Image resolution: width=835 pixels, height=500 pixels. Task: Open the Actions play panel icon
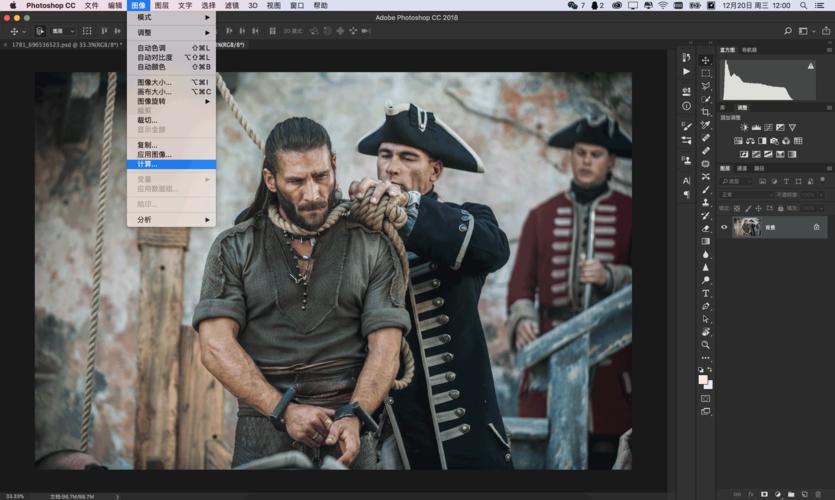[686, 71]
